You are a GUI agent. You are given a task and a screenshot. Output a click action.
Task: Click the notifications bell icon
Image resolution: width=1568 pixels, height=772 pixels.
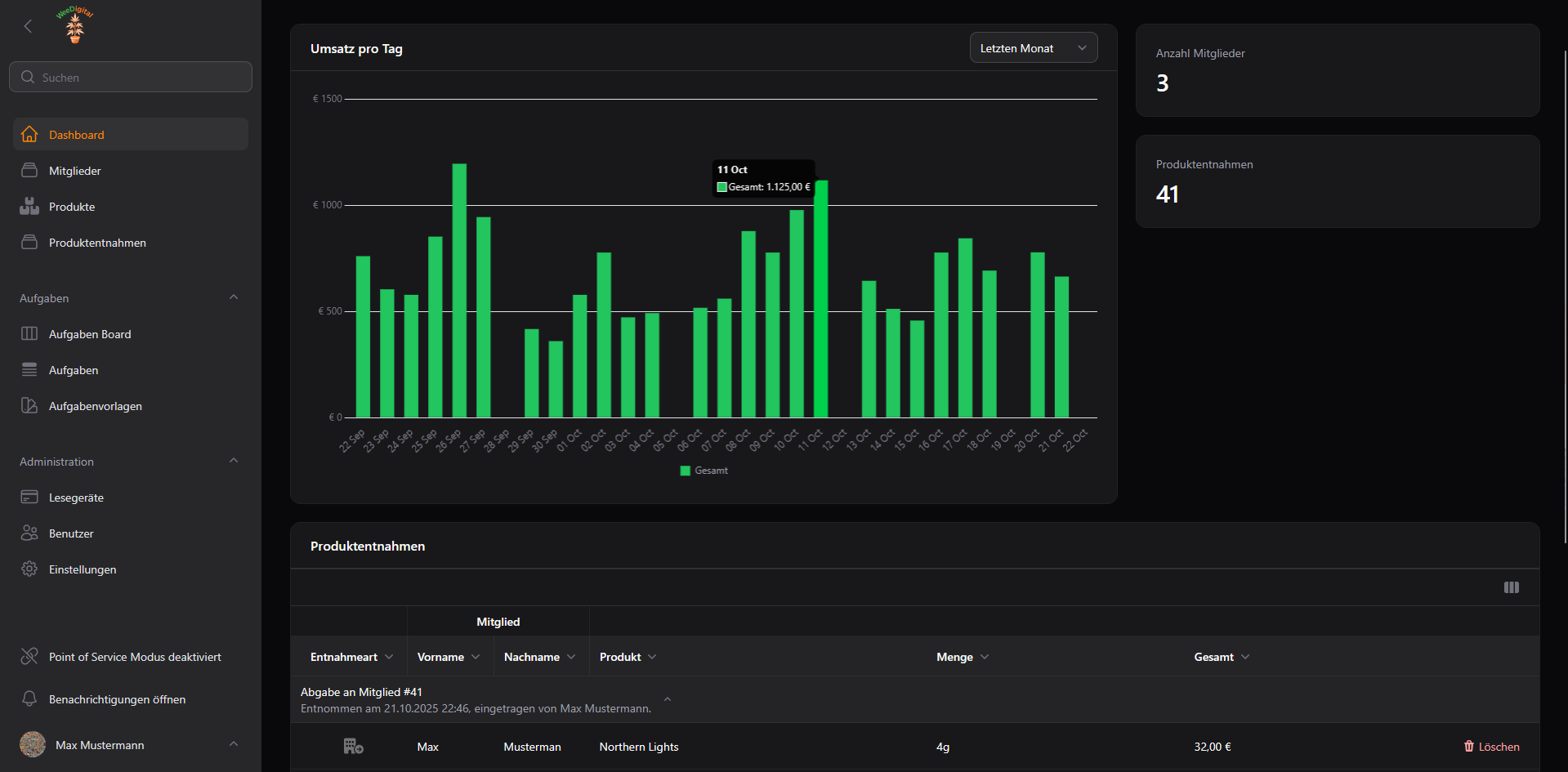click(29, 698)
